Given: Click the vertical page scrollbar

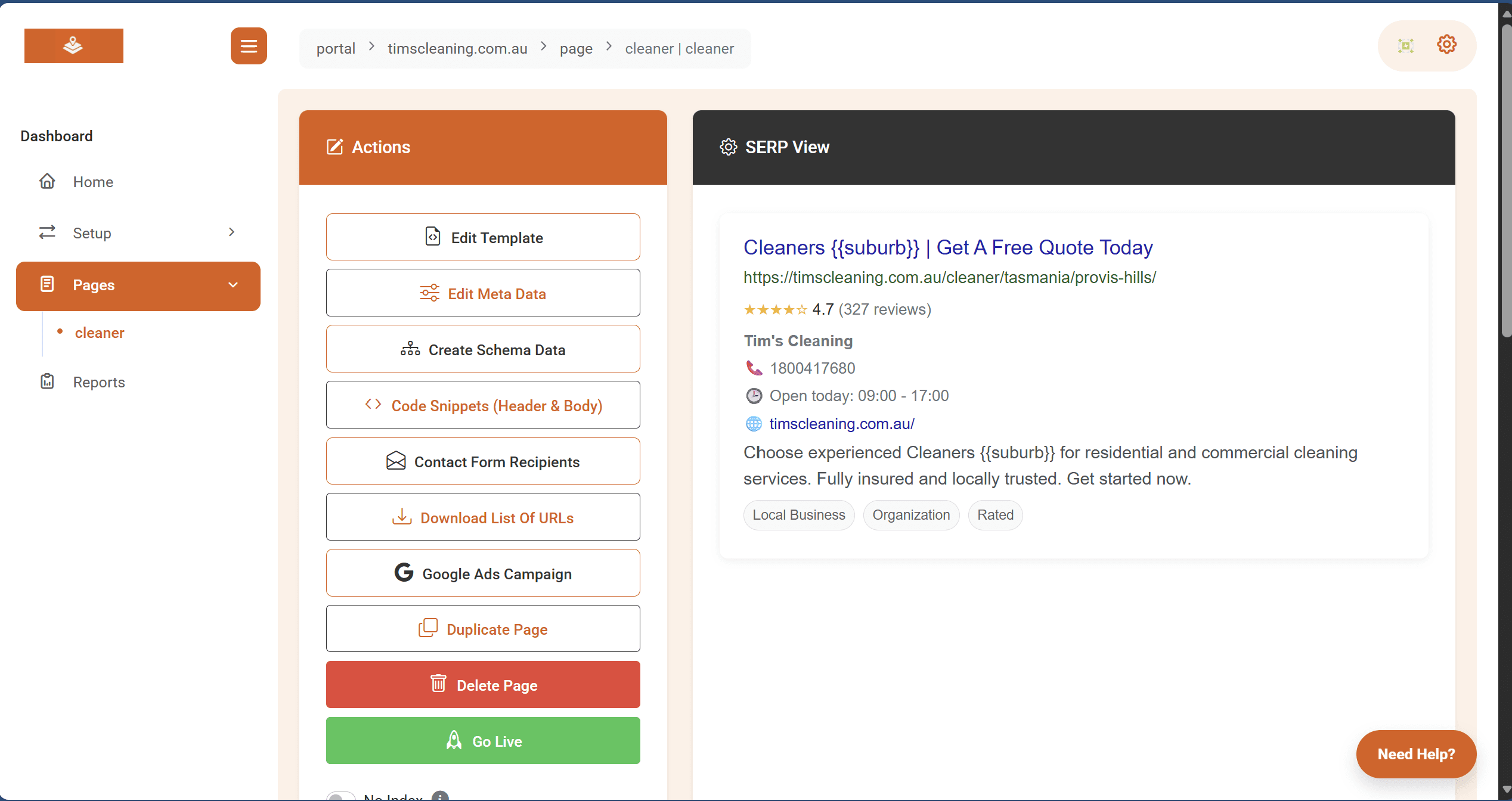Looking at the screenshot, I should [x=1506, y=179].
